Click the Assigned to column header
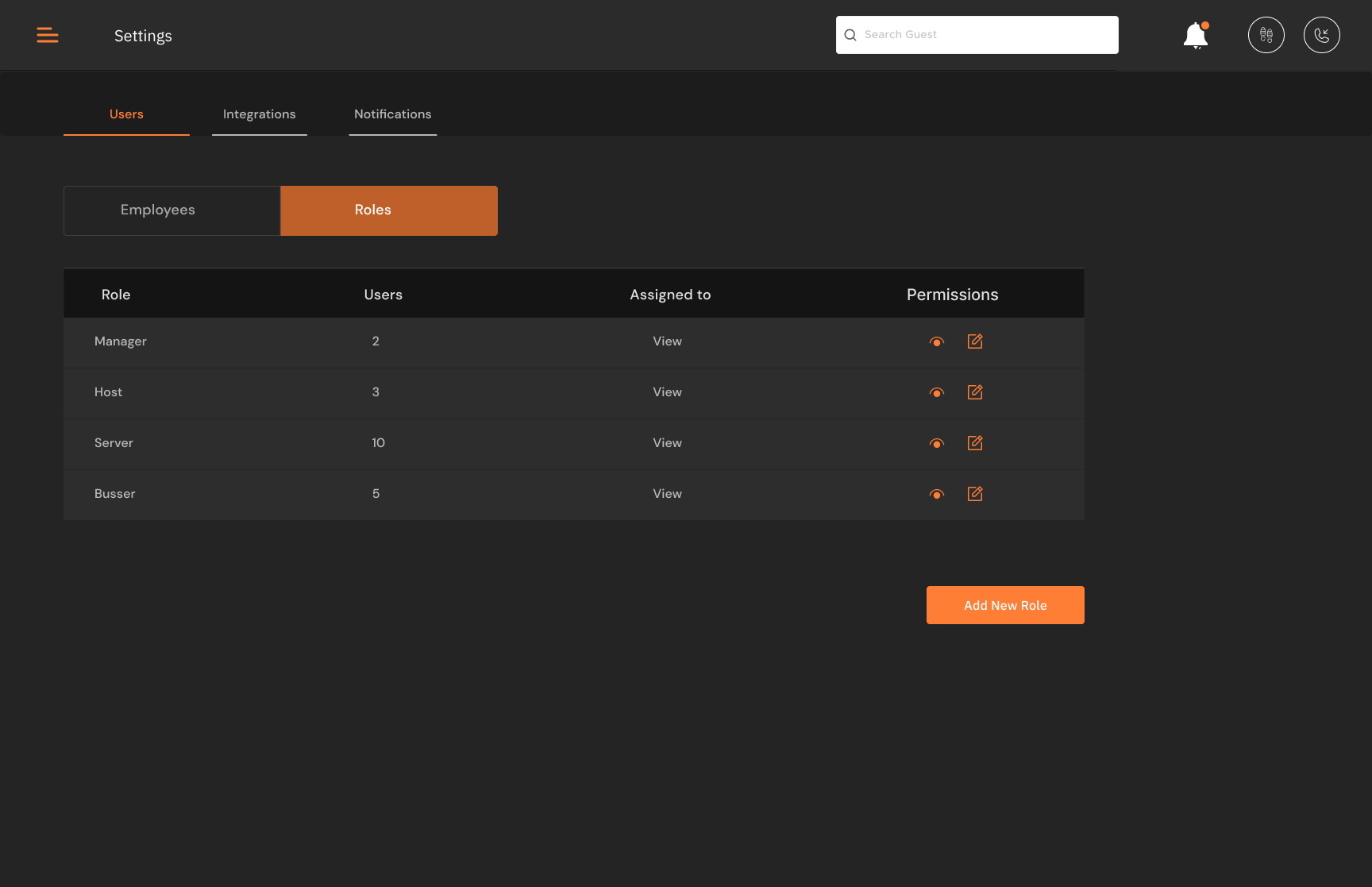Image resolution: width=1372 pixels, height=887 pixels. point(671,295)
